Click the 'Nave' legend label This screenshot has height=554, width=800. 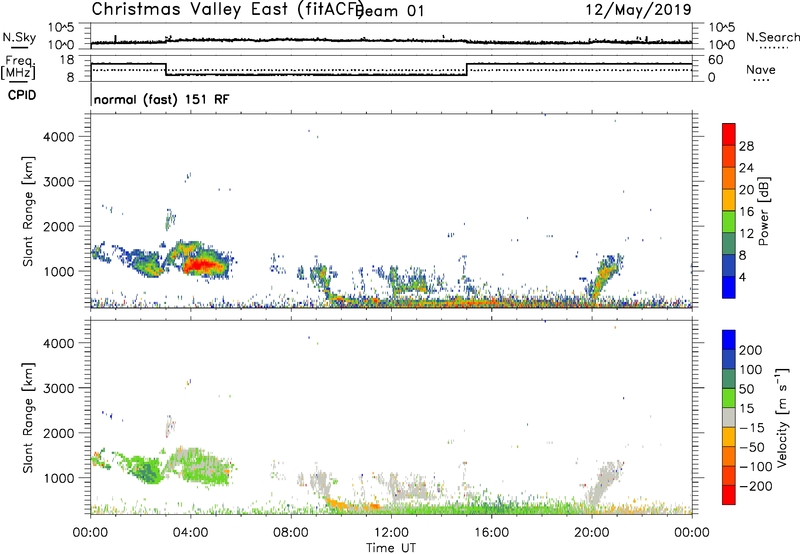760,69
